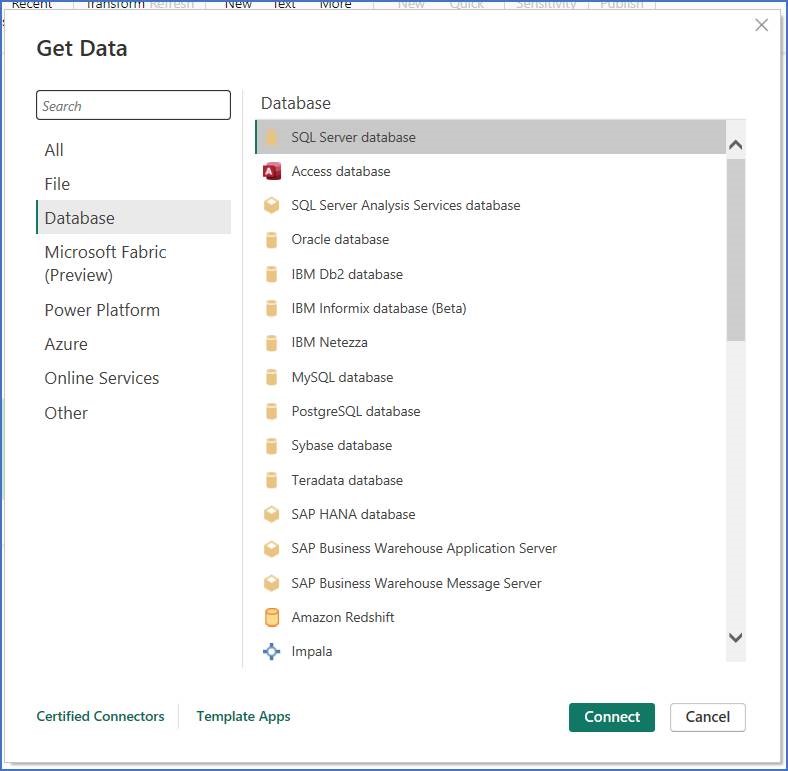788x771 pixels.
Task: Click the IBM Informix database icon
Action: click(271, 309)
